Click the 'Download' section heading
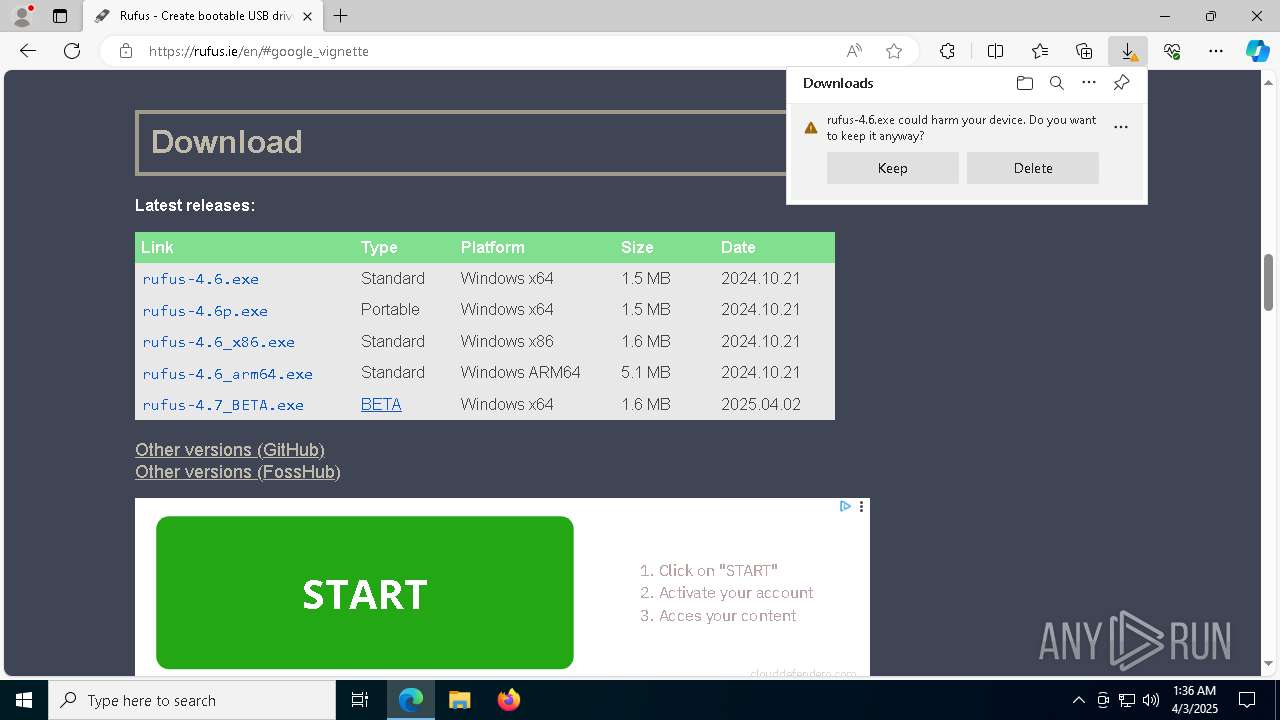Viewport: 1280px width, 720px height. click(227, 142)
